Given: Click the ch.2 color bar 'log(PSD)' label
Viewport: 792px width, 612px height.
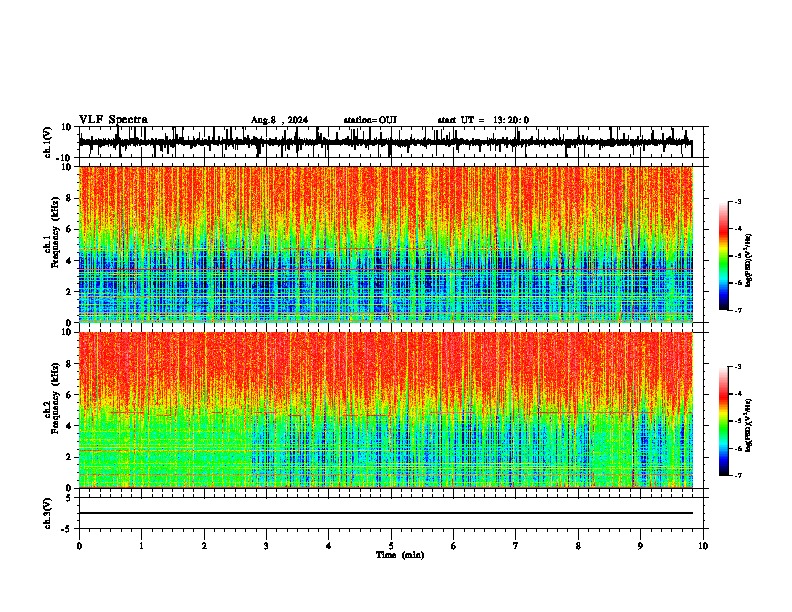Looking at the screenshot, I should point(749,423).
